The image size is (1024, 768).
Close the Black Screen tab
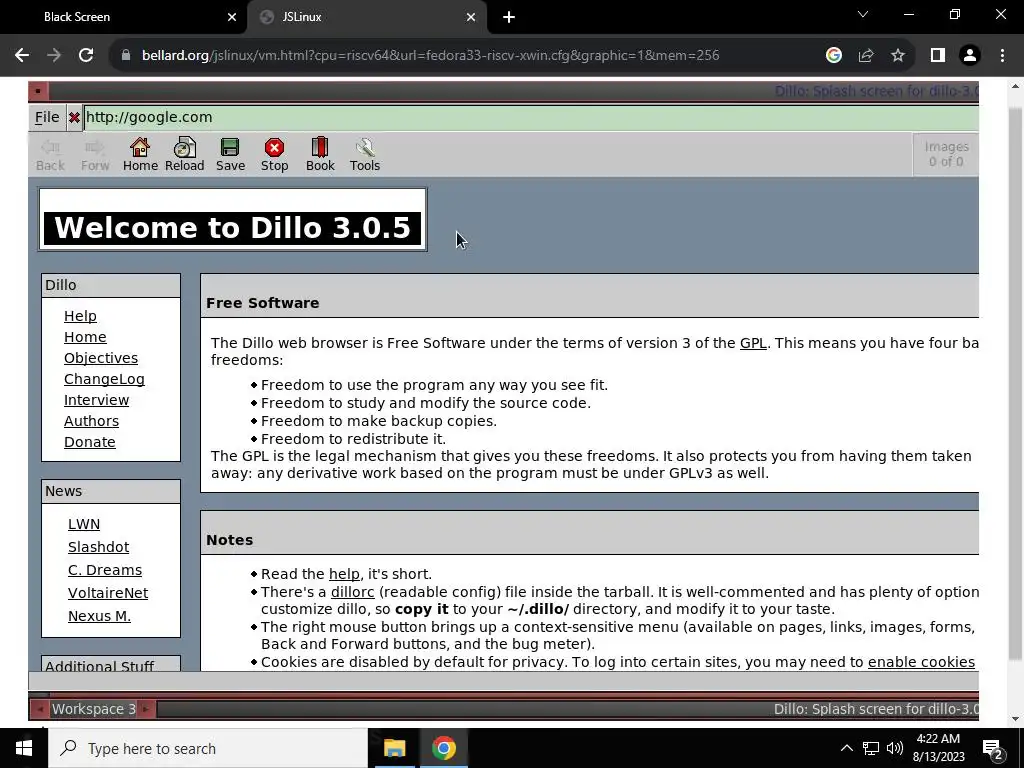coord(232,17)
